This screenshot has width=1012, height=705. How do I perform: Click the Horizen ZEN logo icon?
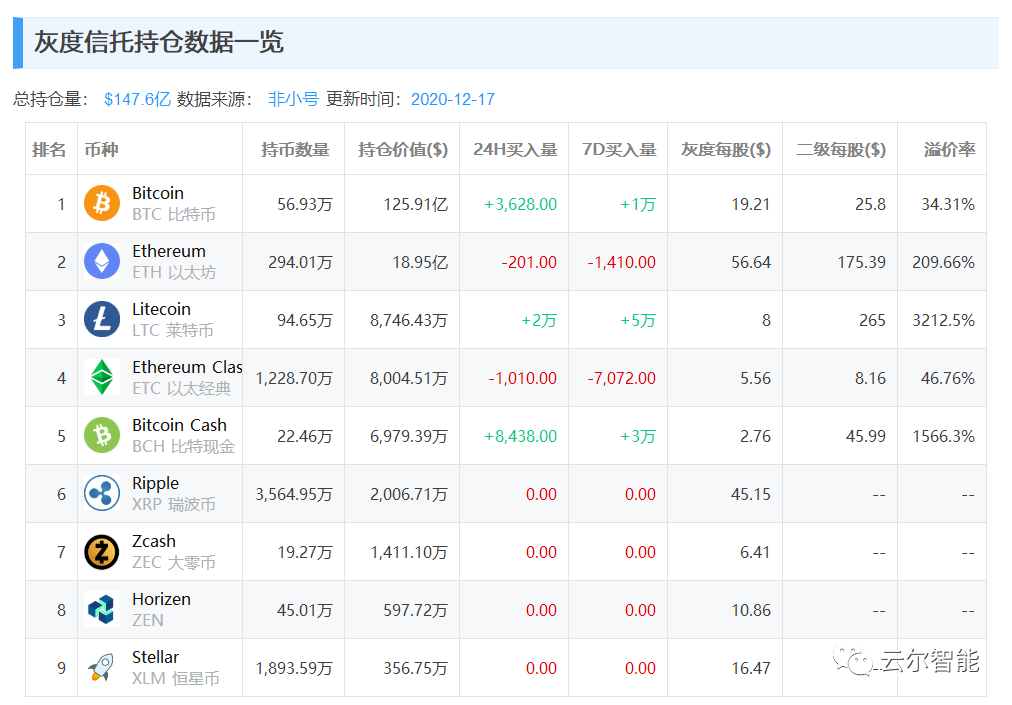pos(102,610)
